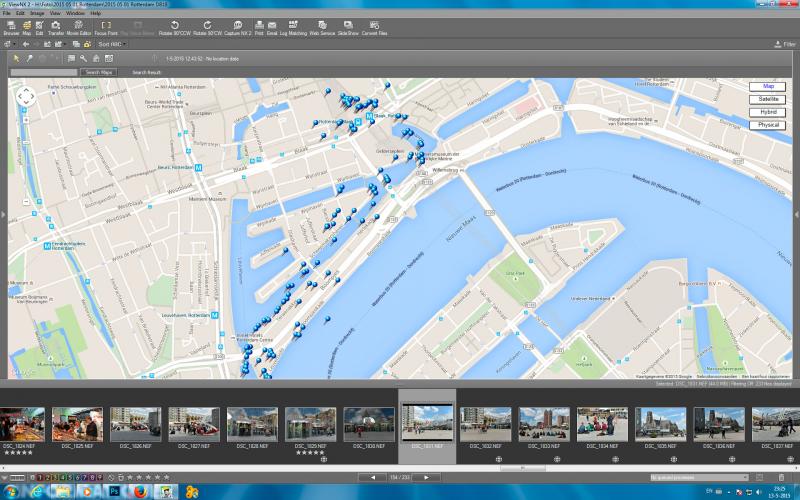Open Photoshop from taskbar

point(115,492)
